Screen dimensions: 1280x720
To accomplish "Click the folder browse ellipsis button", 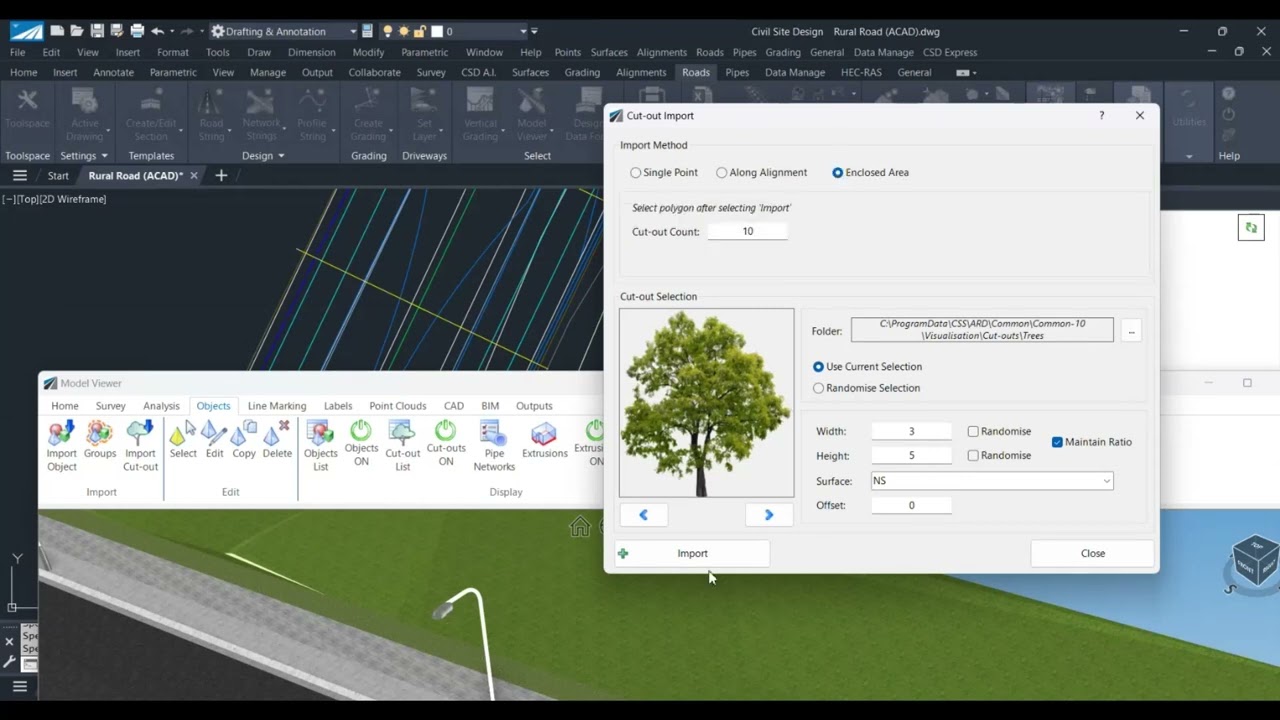I will [1131, 331].
